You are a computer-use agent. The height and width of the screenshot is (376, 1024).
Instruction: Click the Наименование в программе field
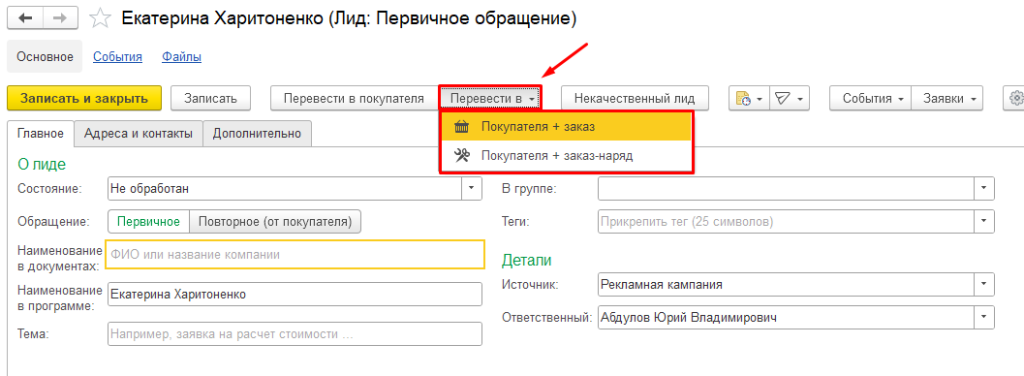pos(295,294)
